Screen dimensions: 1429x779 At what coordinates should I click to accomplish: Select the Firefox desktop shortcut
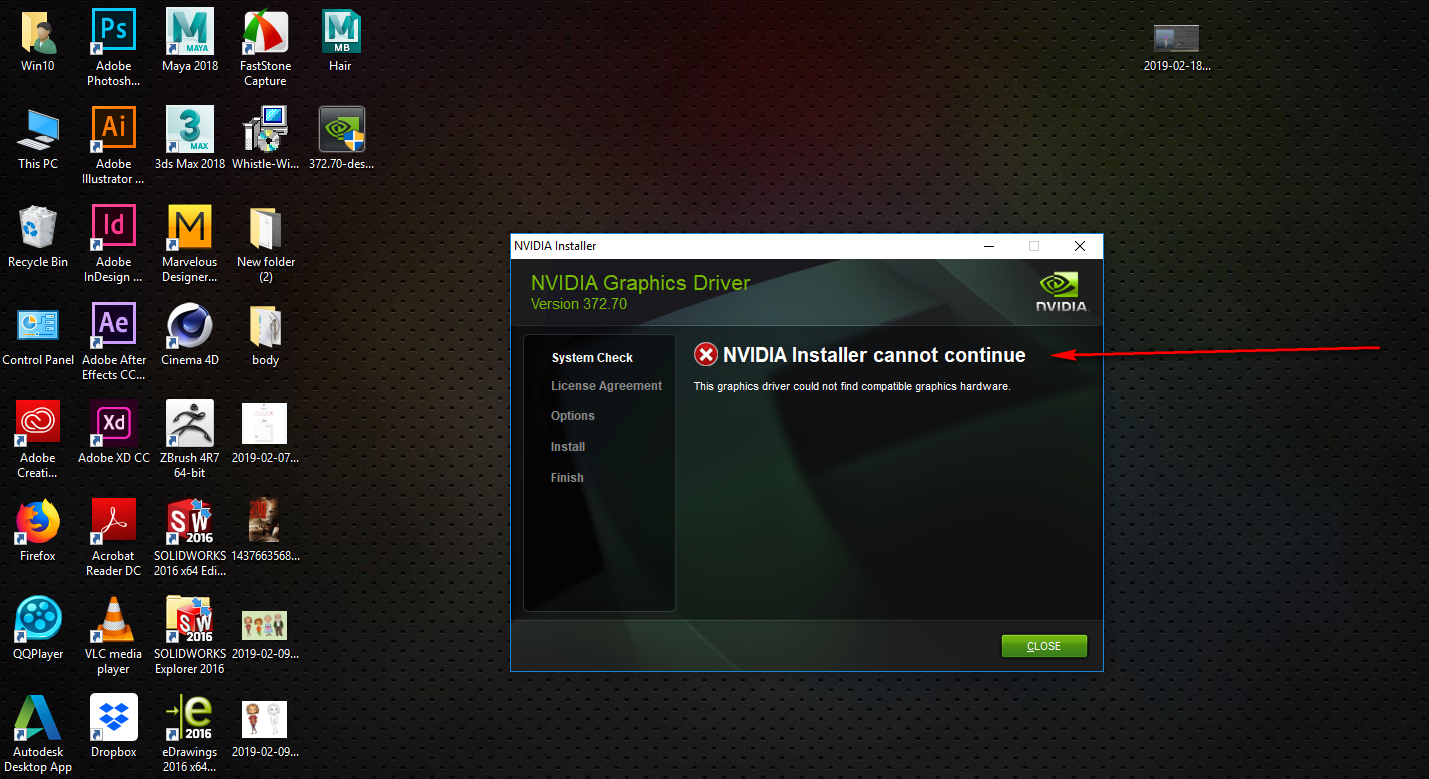(38, 531)
